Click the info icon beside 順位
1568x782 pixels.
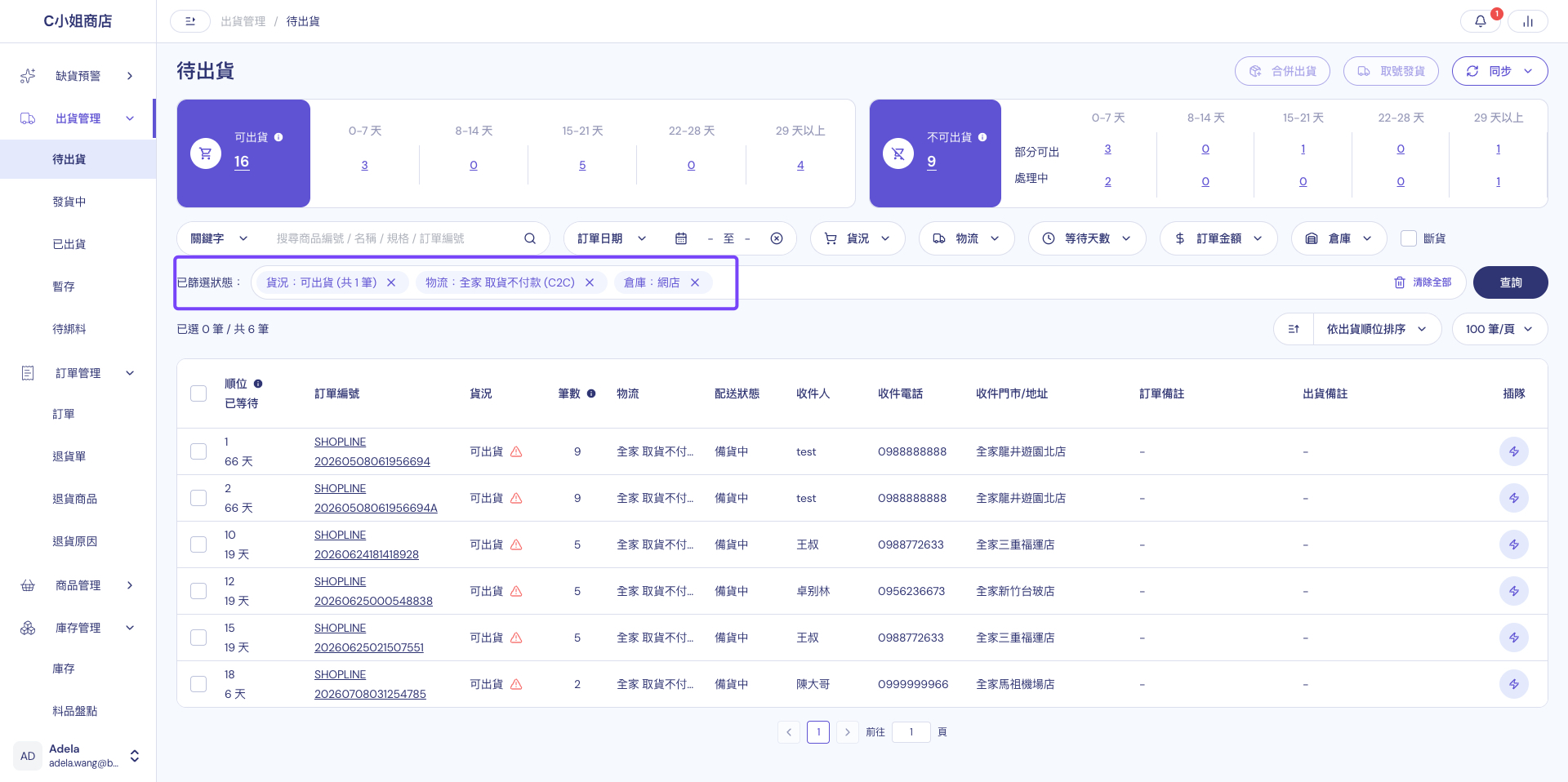(258, 384)
